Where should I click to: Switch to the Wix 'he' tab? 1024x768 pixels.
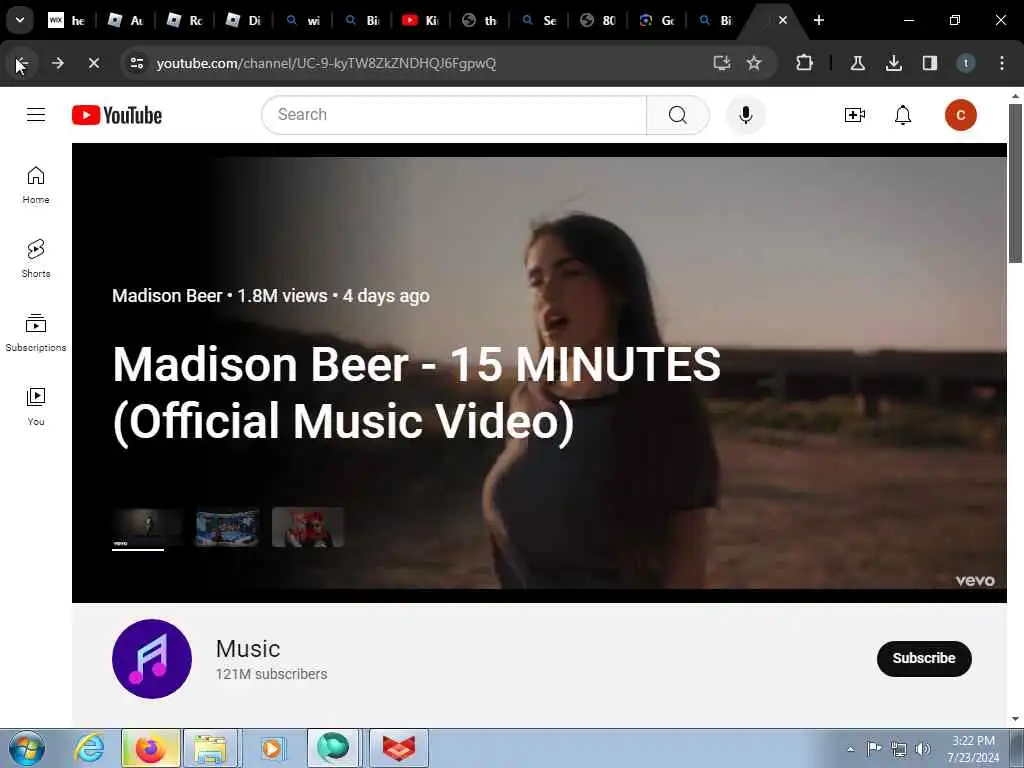67,21
